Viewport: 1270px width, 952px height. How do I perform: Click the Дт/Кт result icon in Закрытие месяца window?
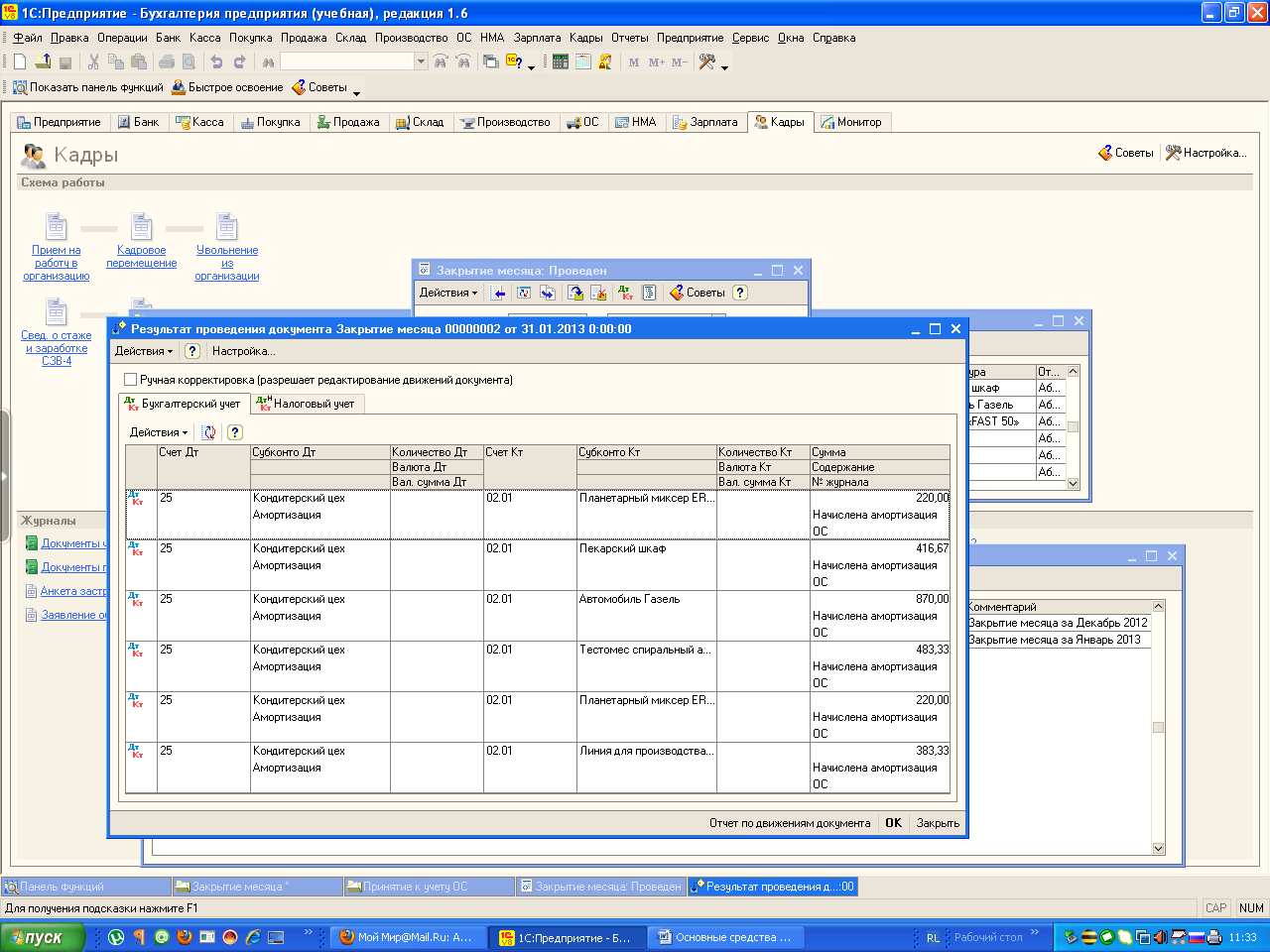626,293
